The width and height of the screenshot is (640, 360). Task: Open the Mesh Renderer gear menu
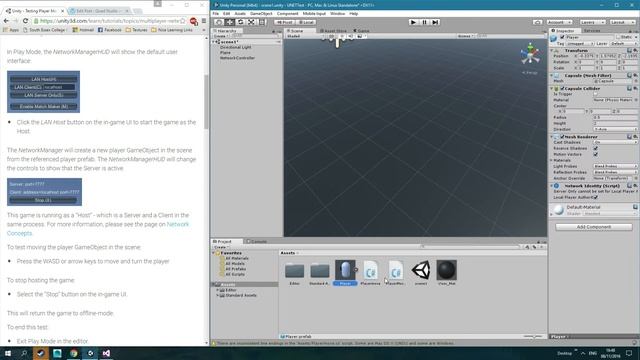pos(635,137)
